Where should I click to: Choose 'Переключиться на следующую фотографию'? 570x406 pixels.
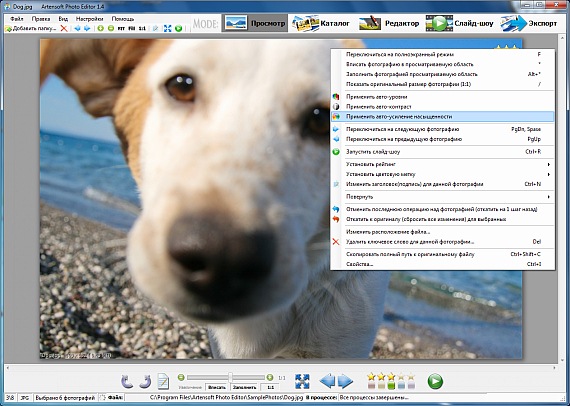click(442, 129)
